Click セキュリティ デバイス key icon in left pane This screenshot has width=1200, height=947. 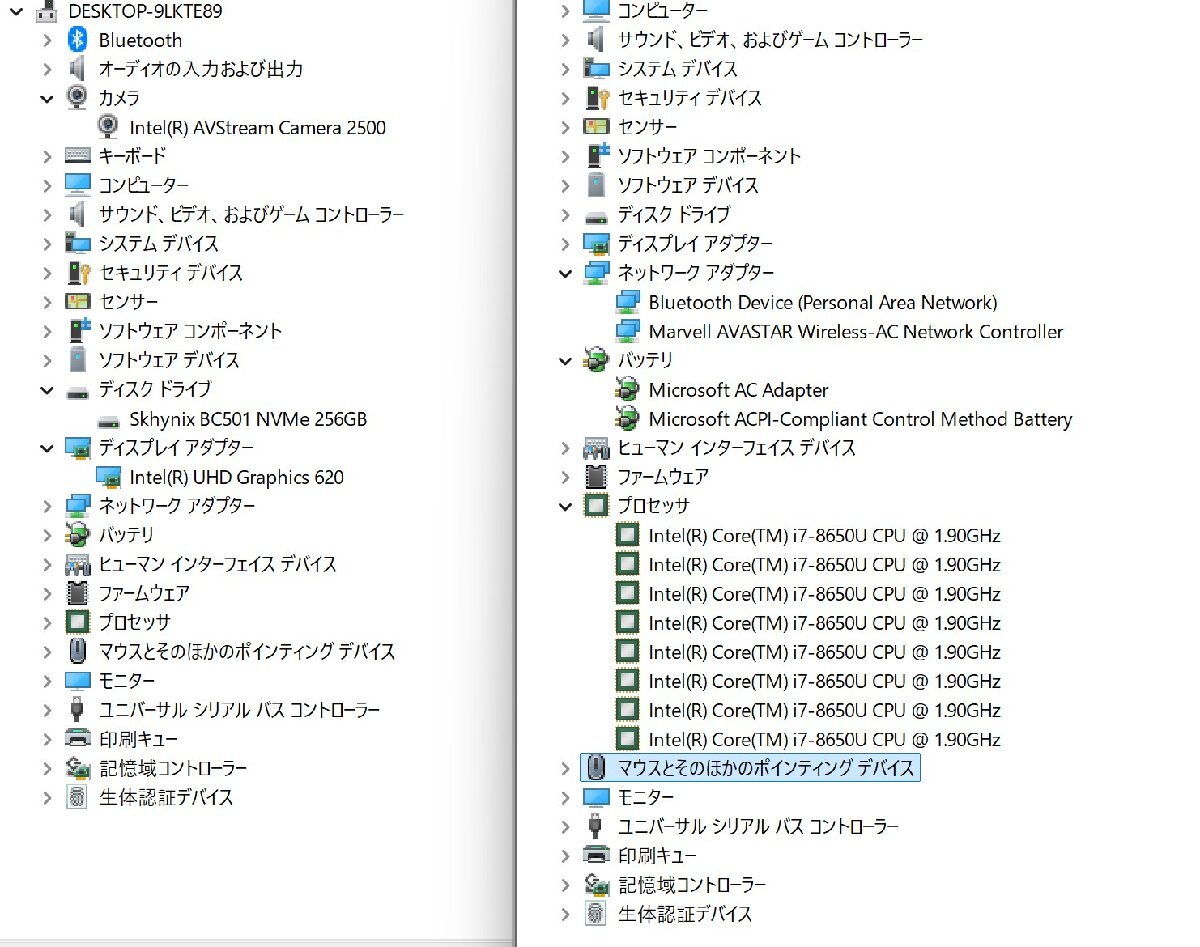click(x=77, y=272)
